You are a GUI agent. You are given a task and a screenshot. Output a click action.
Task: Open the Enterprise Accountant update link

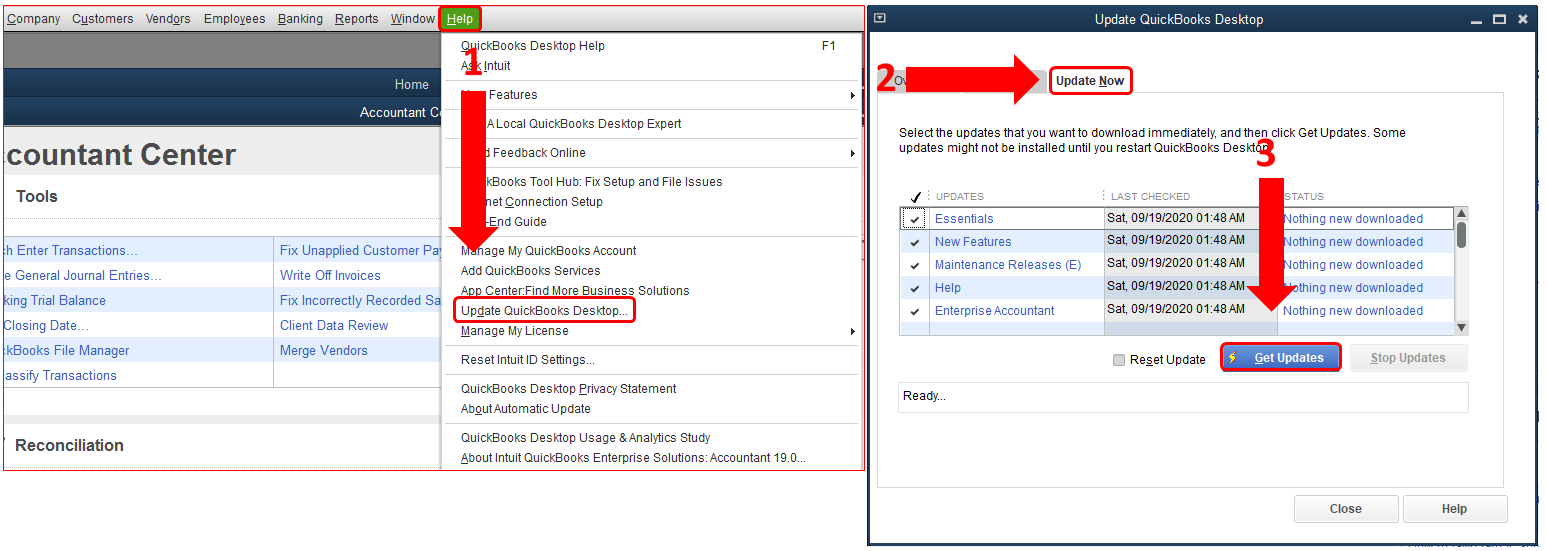coord(994,311)
